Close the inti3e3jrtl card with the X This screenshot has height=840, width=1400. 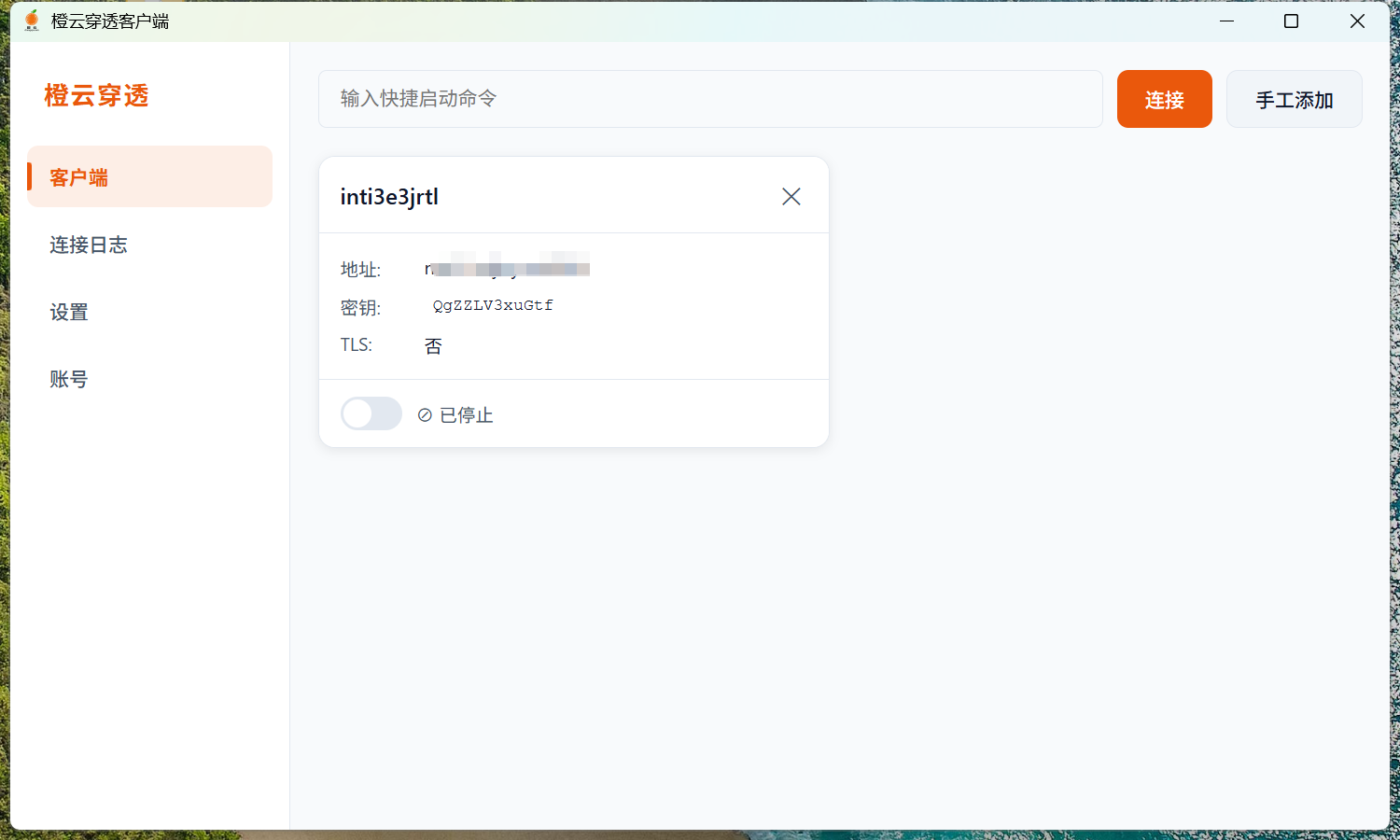[791, 196]
